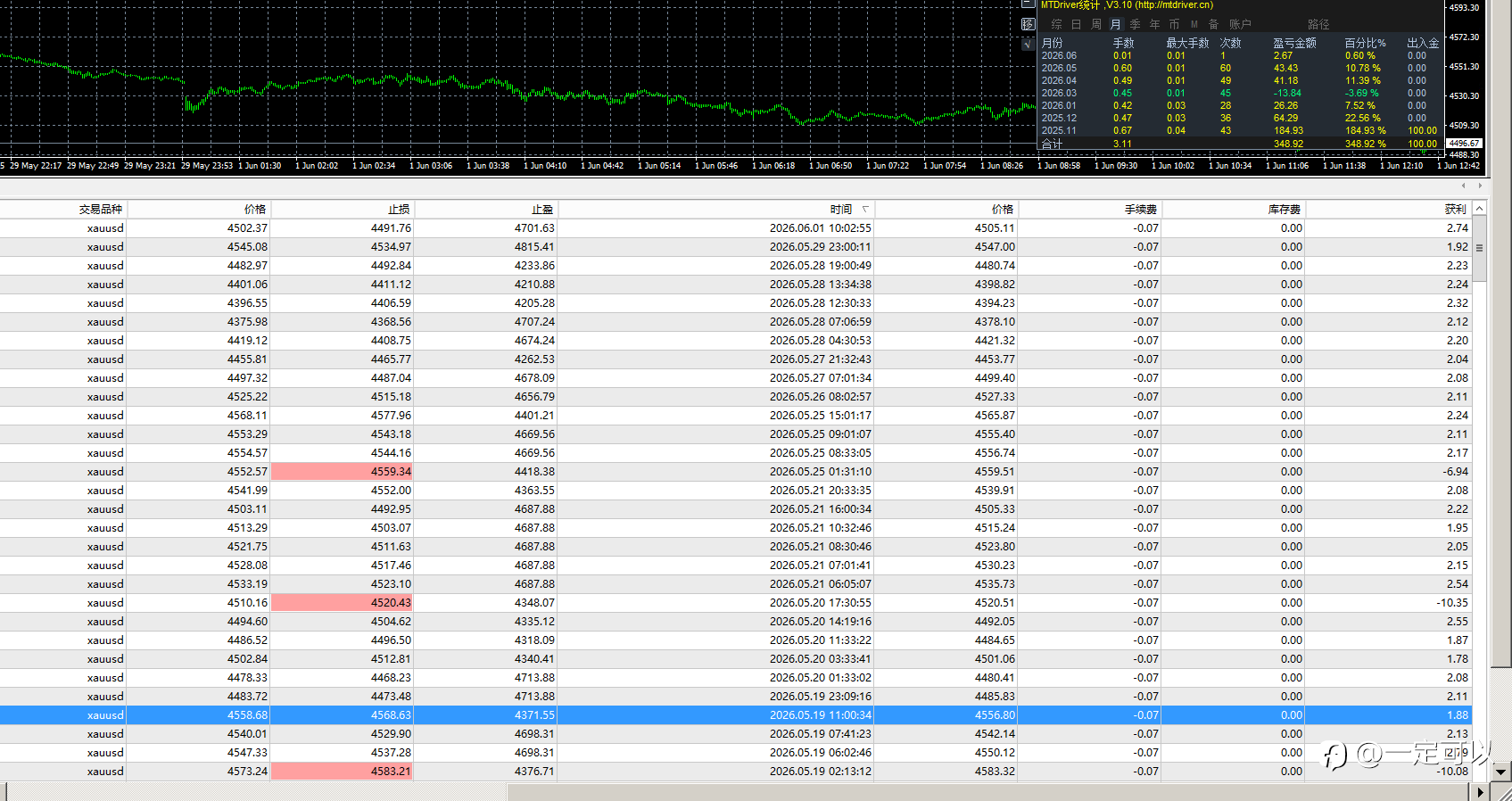The width and height of the screenshot is (1512, 801).
Task: Click the table scrollbar up arrow
Action: [x=1479, y=209]
